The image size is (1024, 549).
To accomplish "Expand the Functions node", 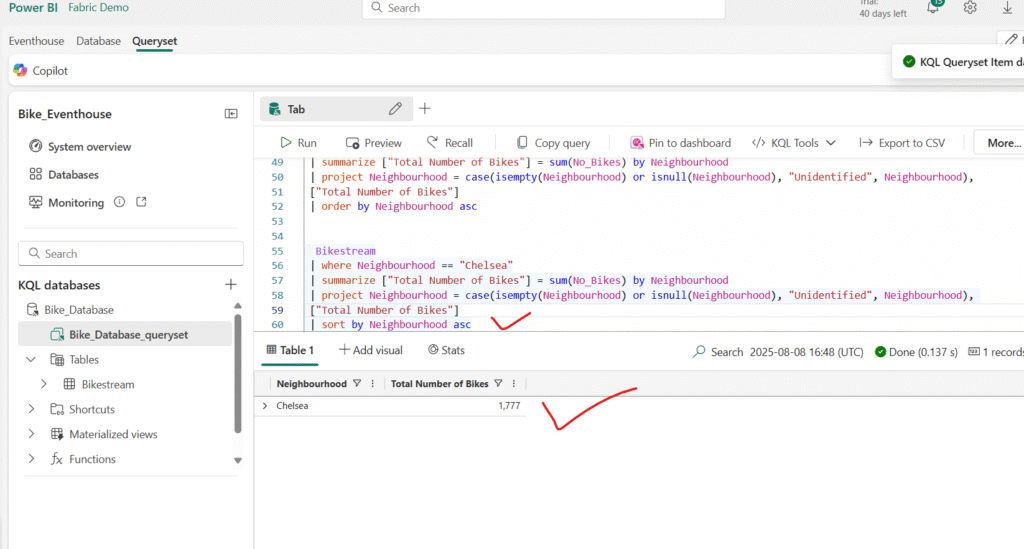I will tap(31, 458).
